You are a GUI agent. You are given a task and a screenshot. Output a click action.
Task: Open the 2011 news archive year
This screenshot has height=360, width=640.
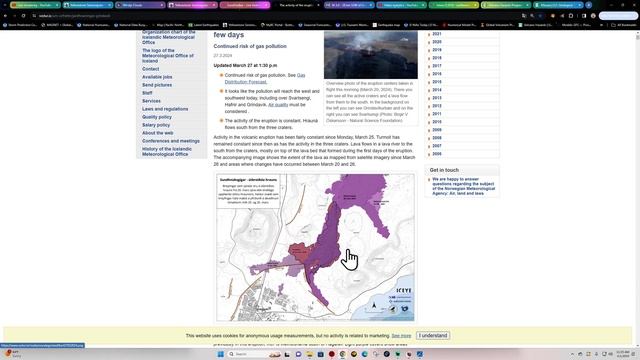click(x=437, y=114)
